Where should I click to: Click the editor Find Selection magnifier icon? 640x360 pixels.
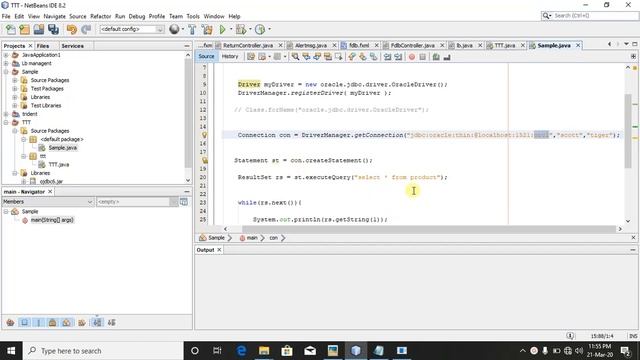tap(295, 57)
